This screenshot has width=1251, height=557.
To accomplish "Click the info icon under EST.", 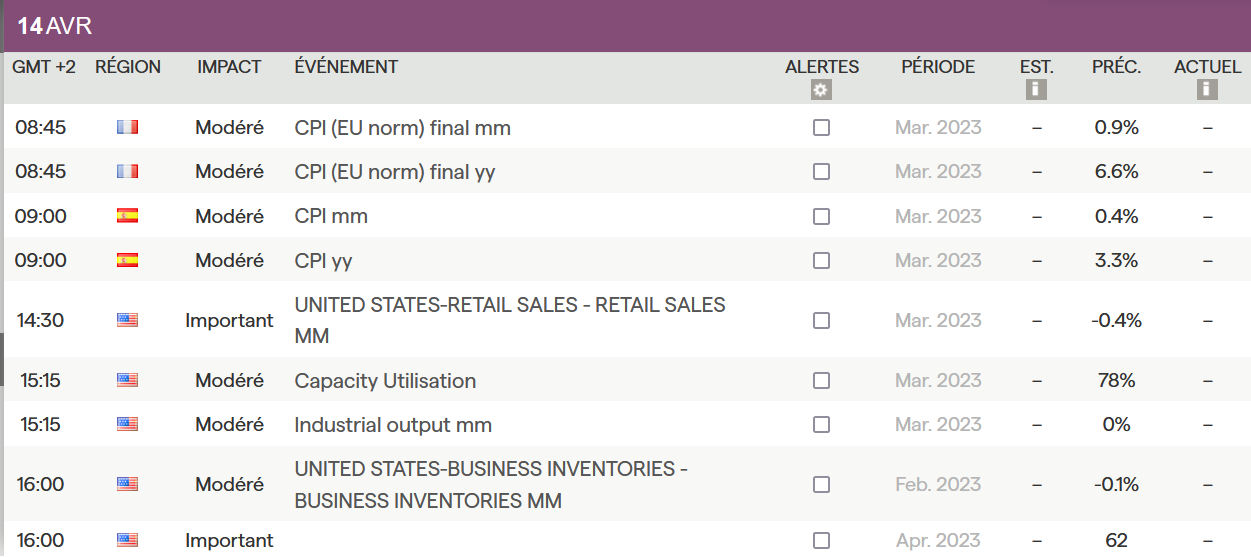I will (1036, 90).
